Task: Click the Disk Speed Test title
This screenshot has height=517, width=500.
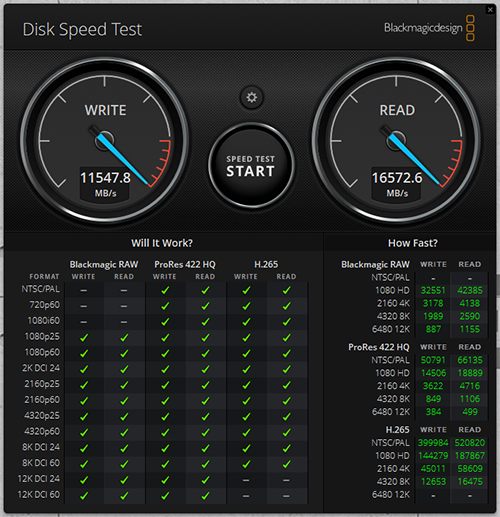Action: (82, 30)
